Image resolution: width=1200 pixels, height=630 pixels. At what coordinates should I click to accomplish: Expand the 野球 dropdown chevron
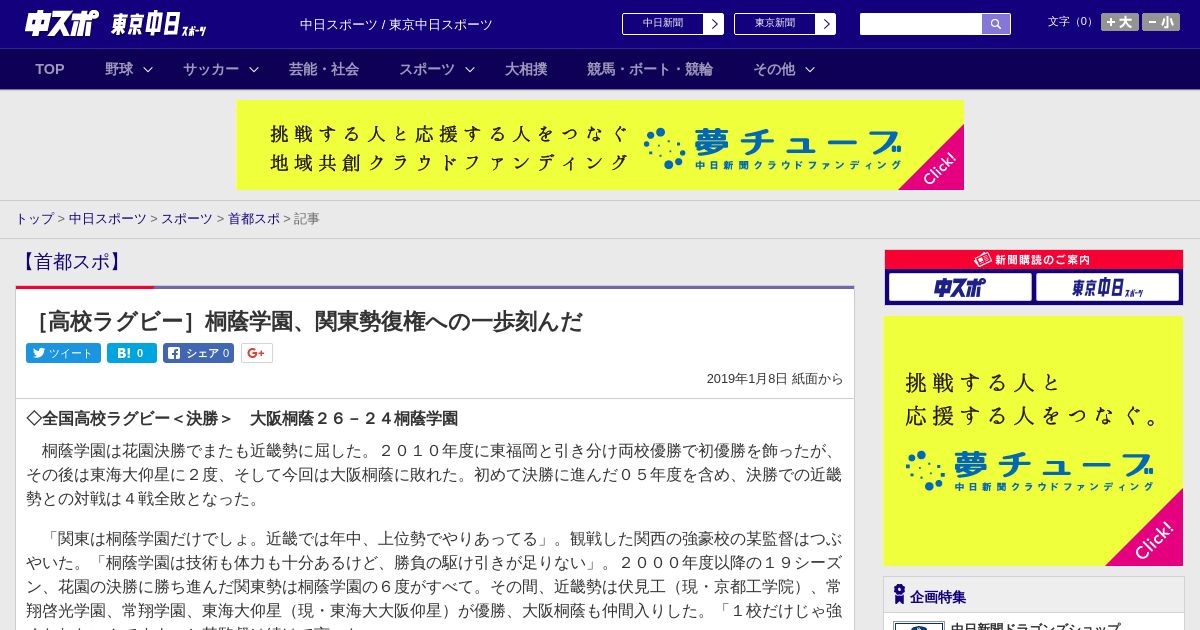click(148, 69)
